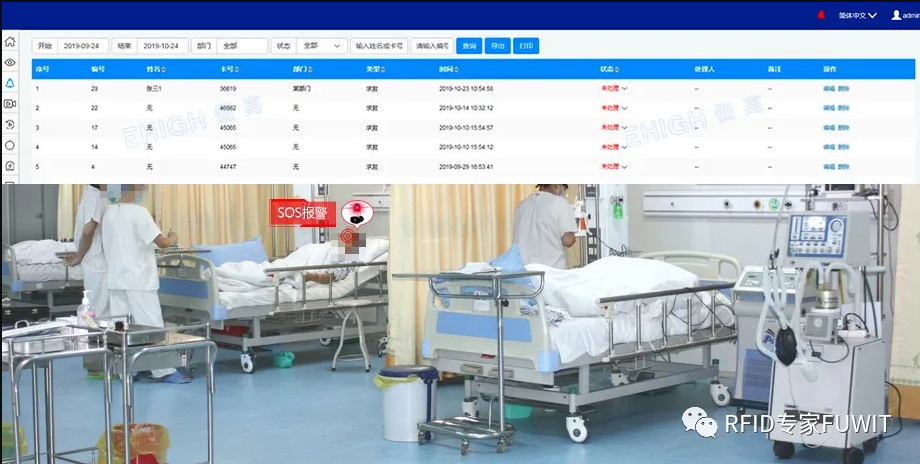Image resolution: width=920 pixels, height=464 pixels.
Task: Click the 打印 print button
Action: pyautogui.click(x=526, y=46)
